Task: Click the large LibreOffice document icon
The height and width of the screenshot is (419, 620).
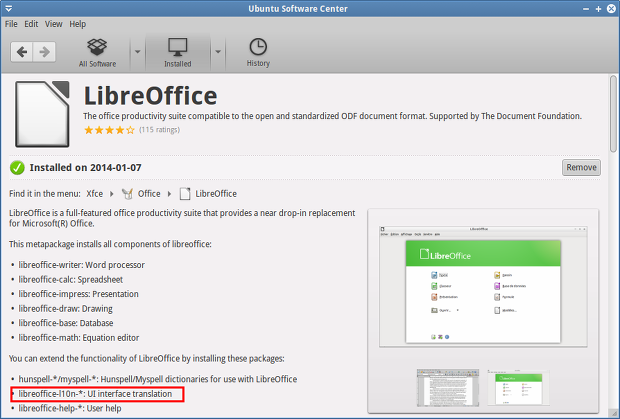Action: tap(42, 114)
